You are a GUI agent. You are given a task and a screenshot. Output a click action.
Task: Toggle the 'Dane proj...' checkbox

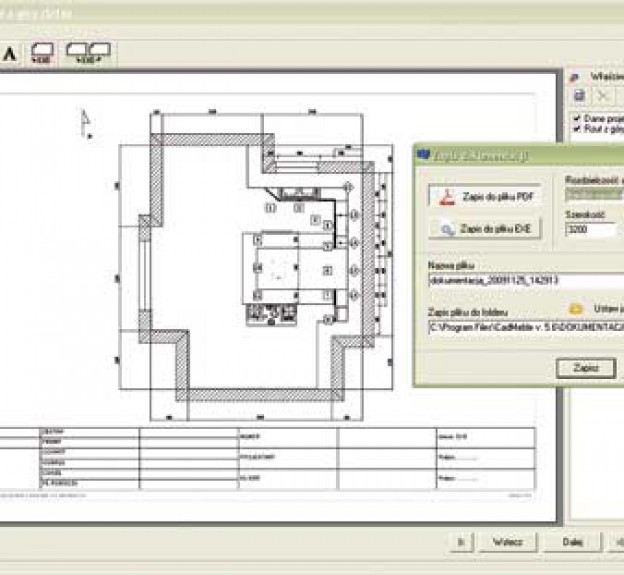tap(575, 115)
